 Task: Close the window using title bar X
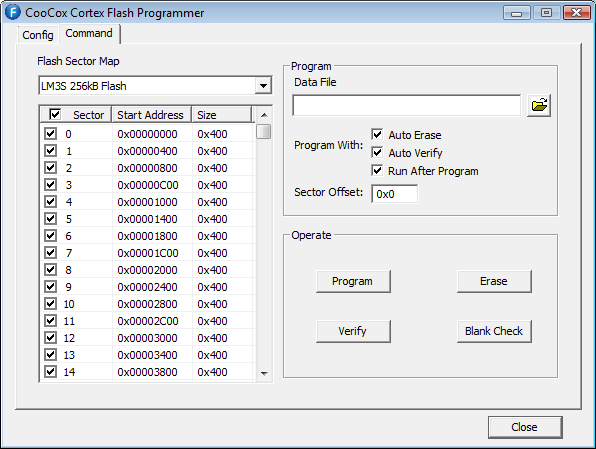coord(576,13)
